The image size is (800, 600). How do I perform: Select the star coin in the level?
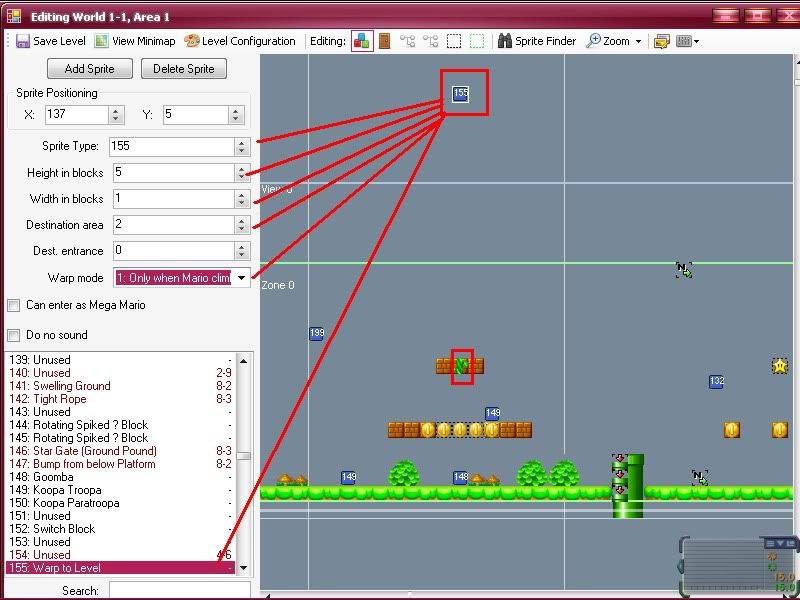(x=780, y=366)
